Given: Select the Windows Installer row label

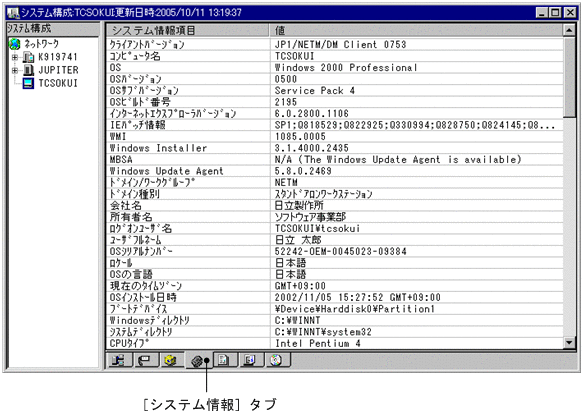Looking at the screenshot, I should [x=158, y=148].
